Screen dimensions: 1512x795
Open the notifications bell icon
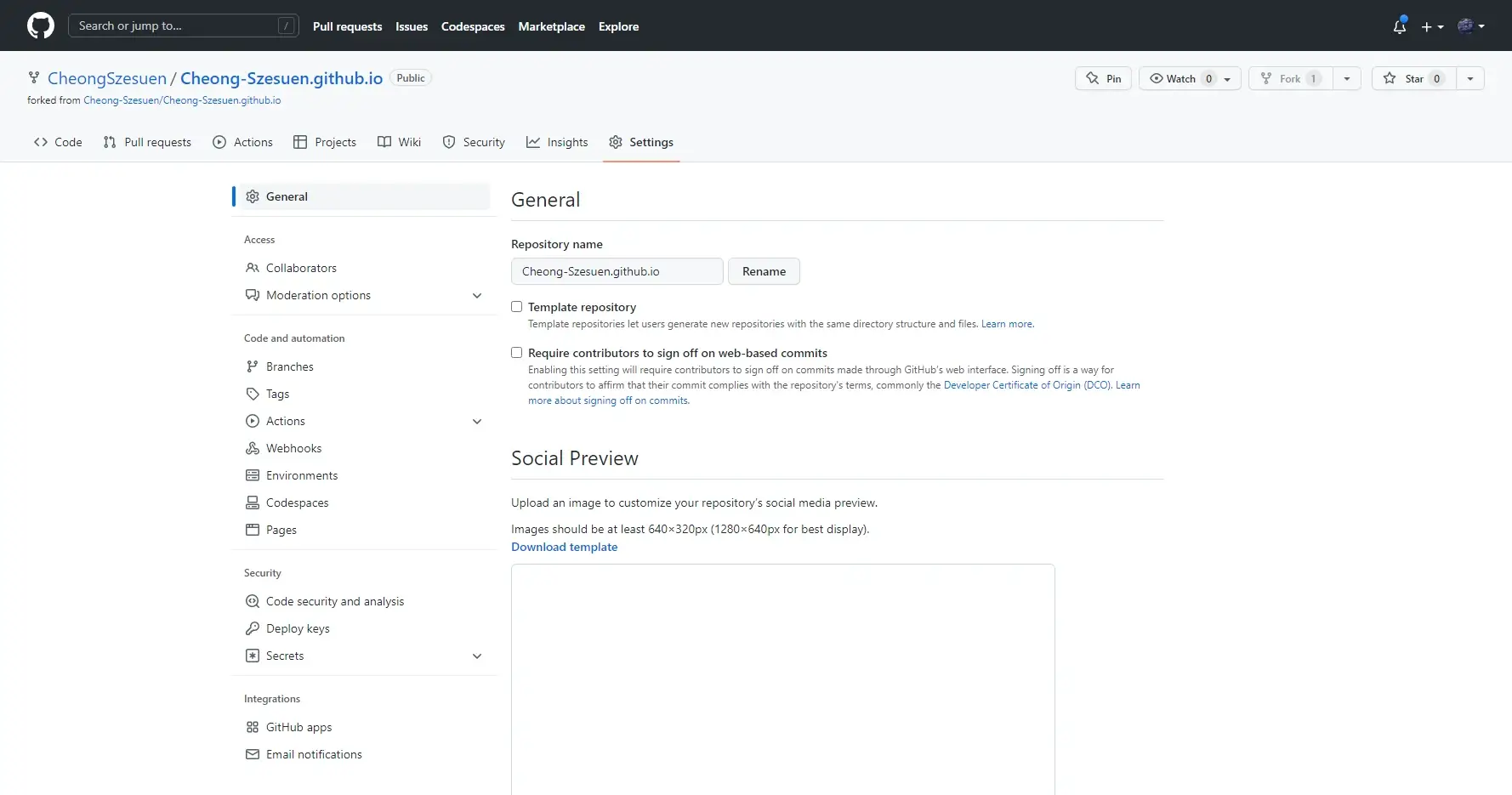point(1399,26)
